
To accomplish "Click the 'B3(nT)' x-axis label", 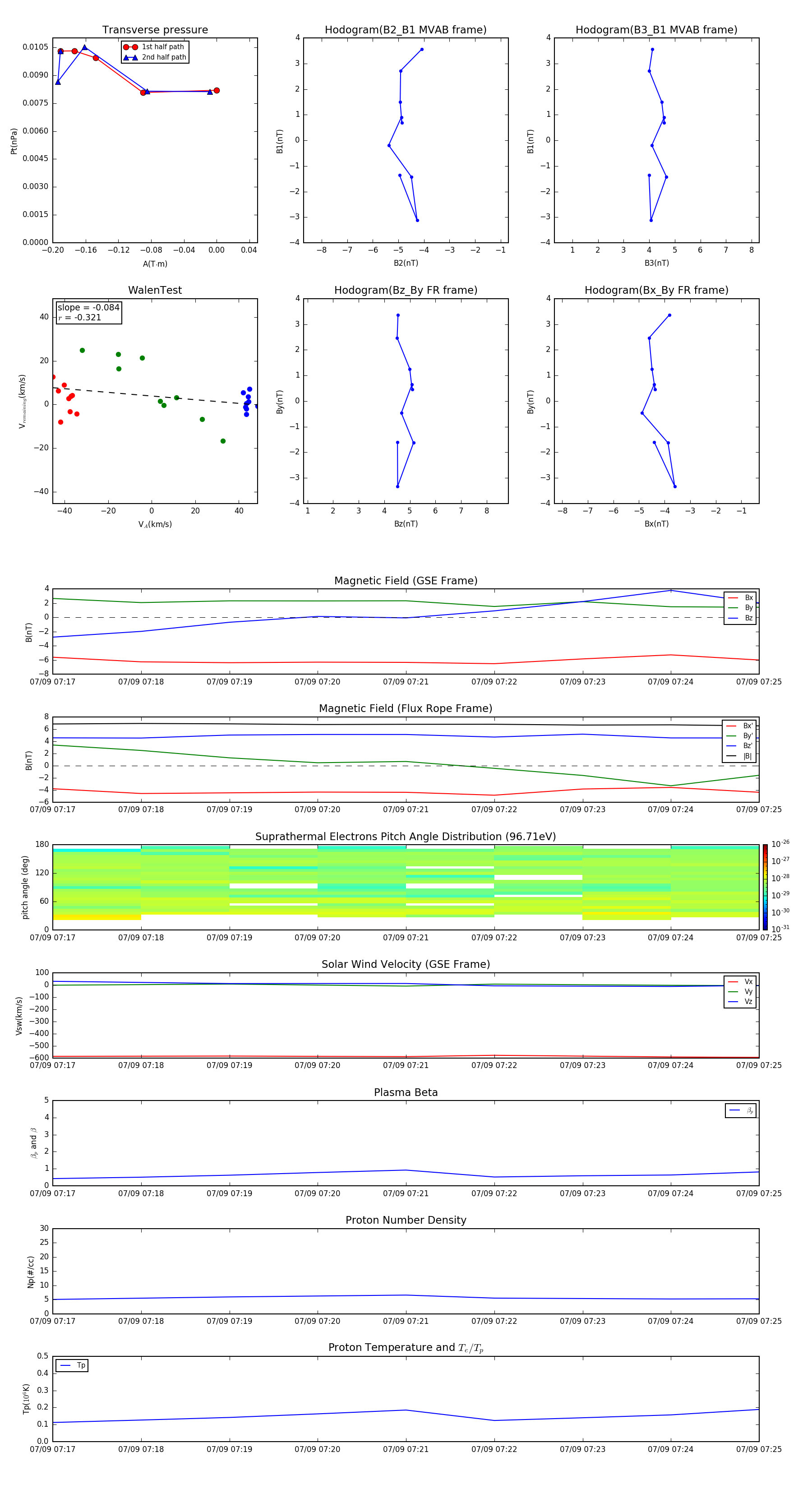I will tap(656, 263).
